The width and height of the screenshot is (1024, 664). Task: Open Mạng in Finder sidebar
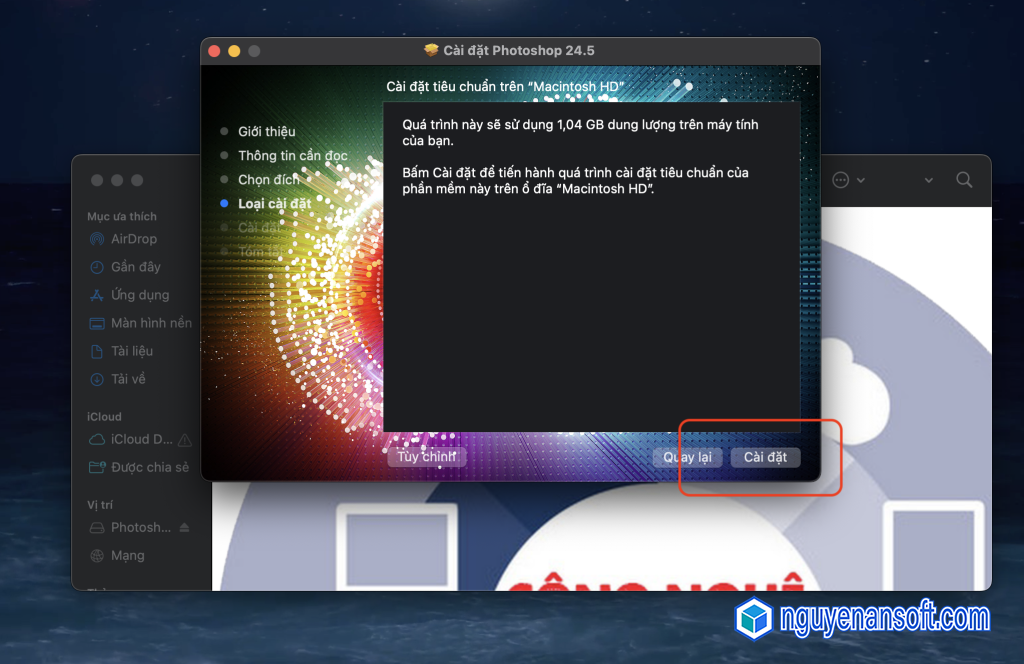[127, 556]
